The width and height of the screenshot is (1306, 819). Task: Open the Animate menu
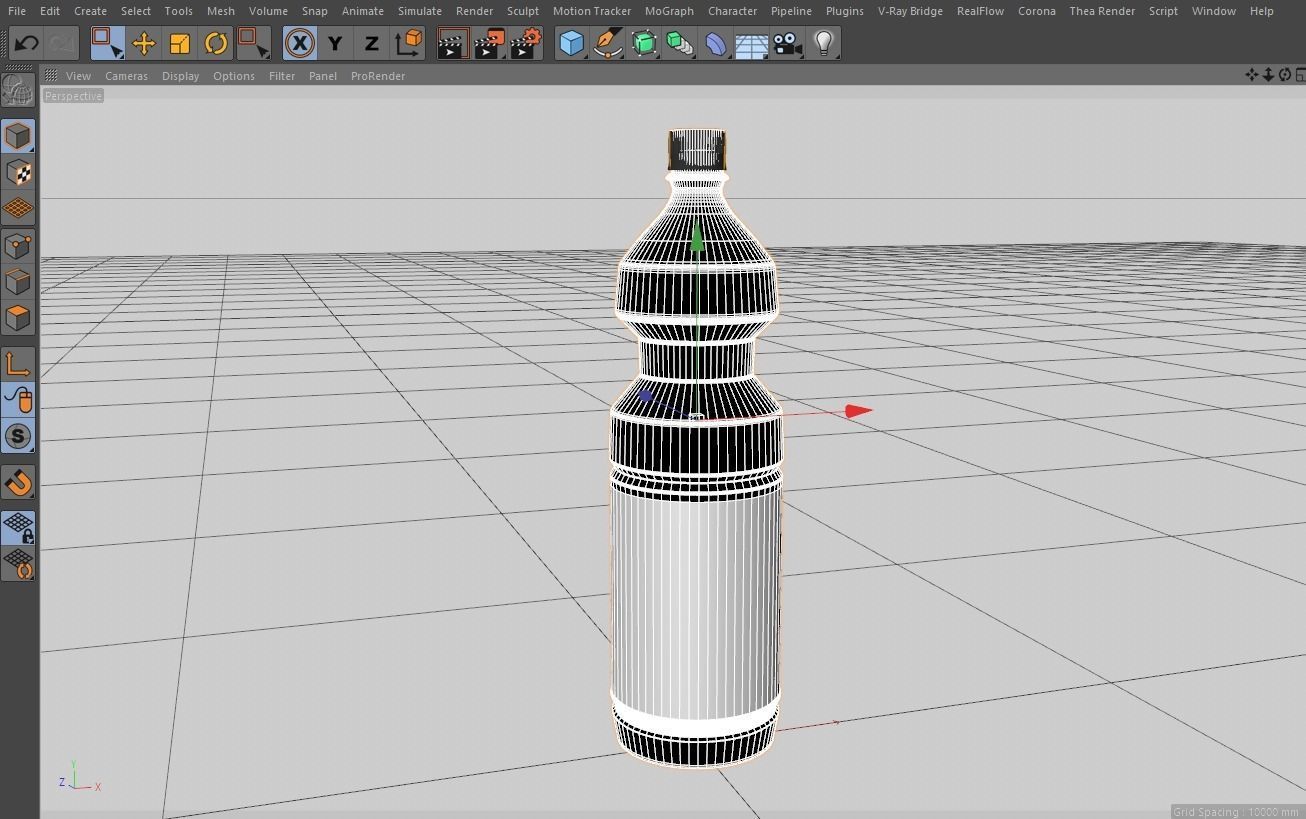pos(363,11)
